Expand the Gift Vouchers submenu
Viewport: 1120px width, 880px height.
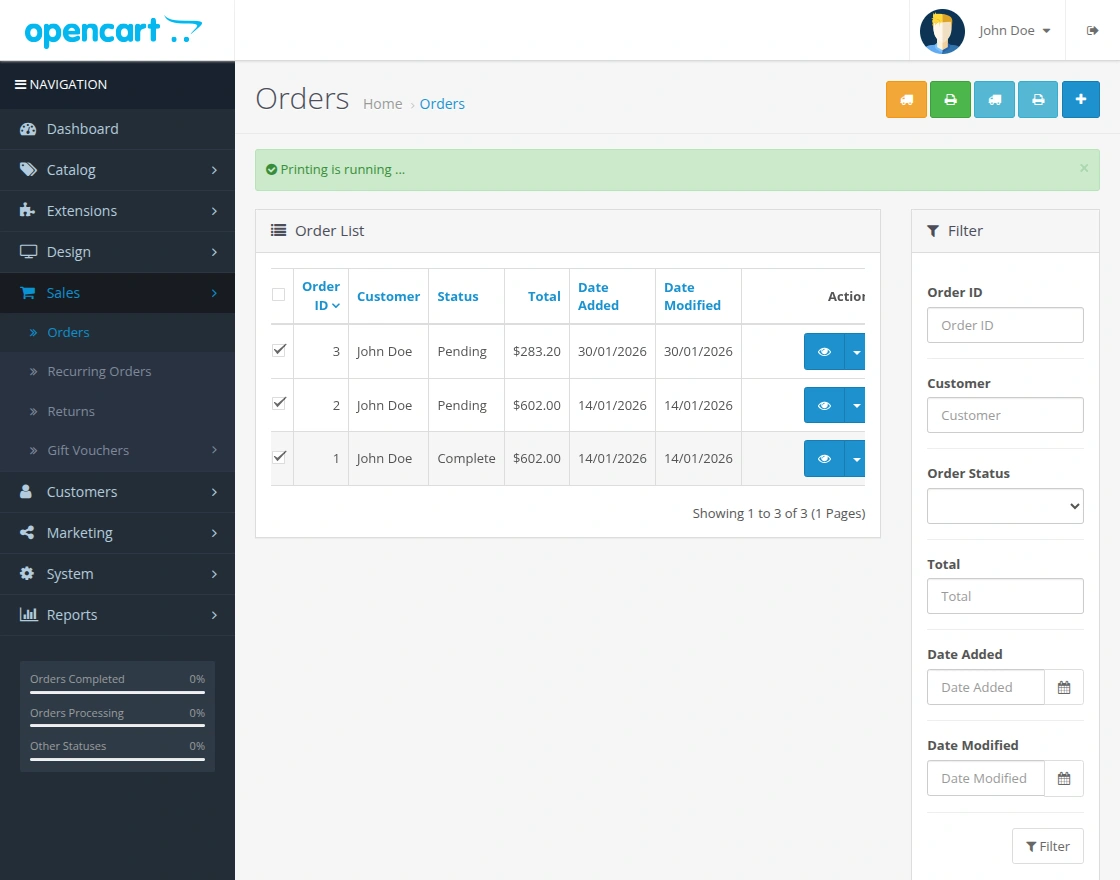tap(117, 451)
